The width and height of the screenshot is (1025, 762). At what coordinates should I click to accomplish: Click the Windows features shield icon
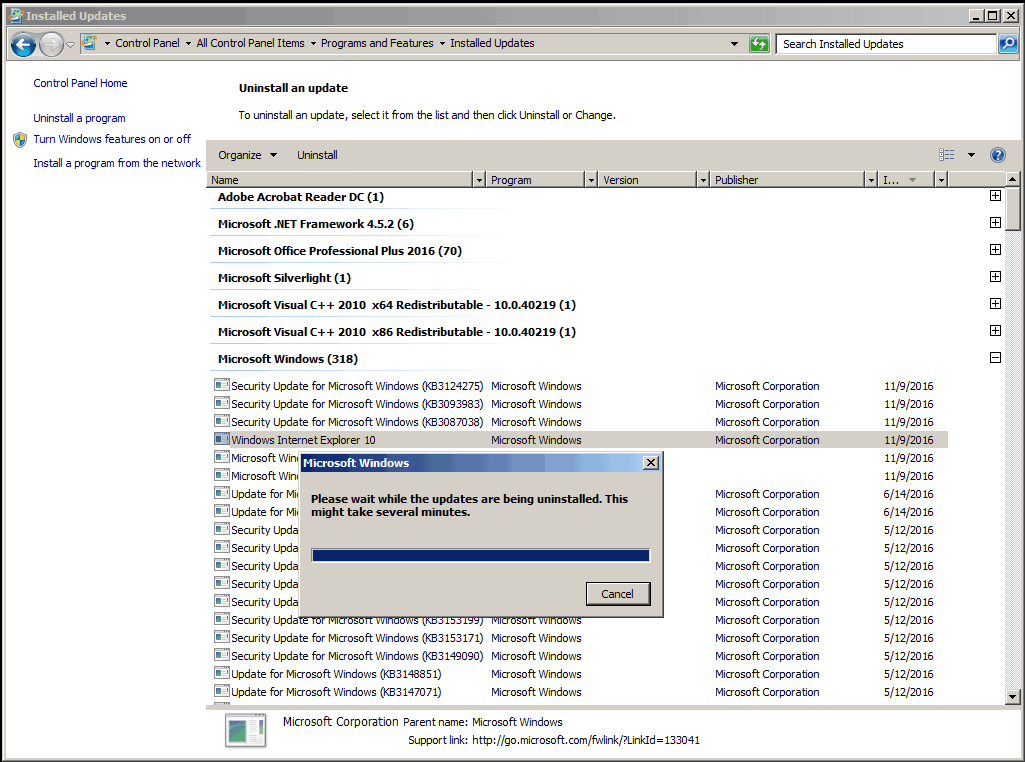click(20, 139)
